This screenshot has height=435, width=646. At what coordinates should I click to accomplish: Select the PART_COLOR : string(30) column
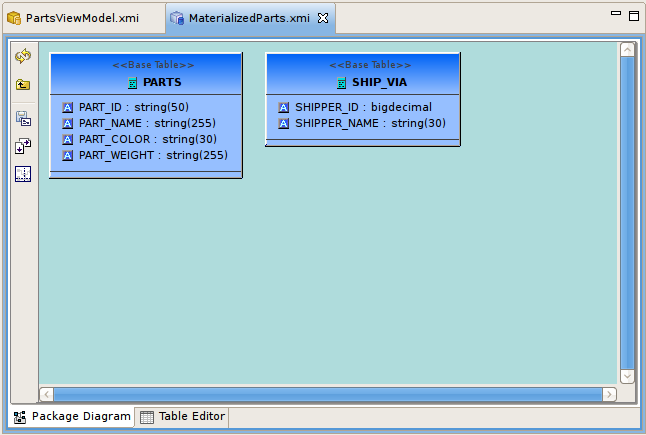click(147, 139)
